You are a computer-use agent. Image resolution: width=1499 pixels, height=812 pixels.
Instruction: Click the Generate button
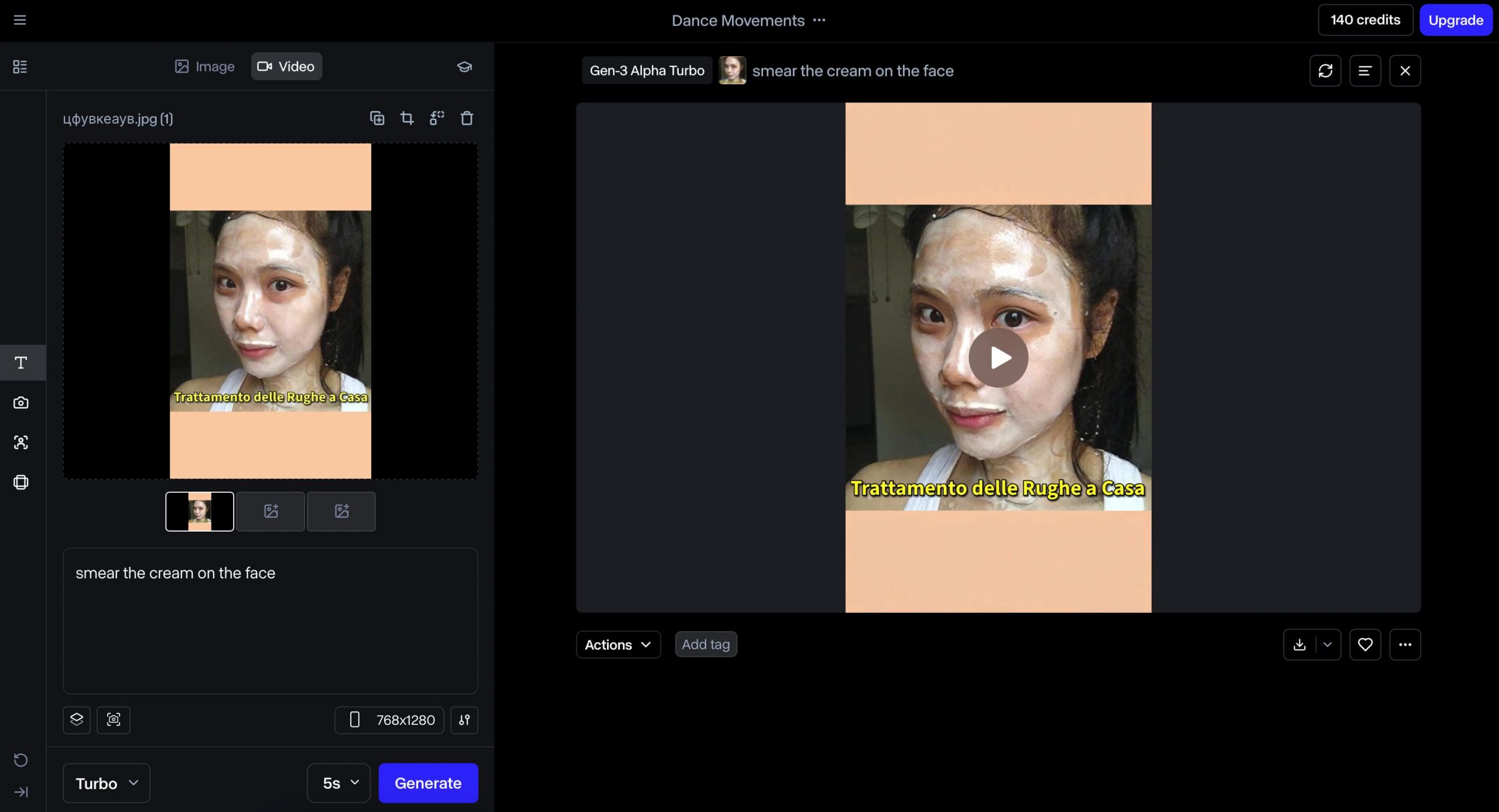pos(428,783)
